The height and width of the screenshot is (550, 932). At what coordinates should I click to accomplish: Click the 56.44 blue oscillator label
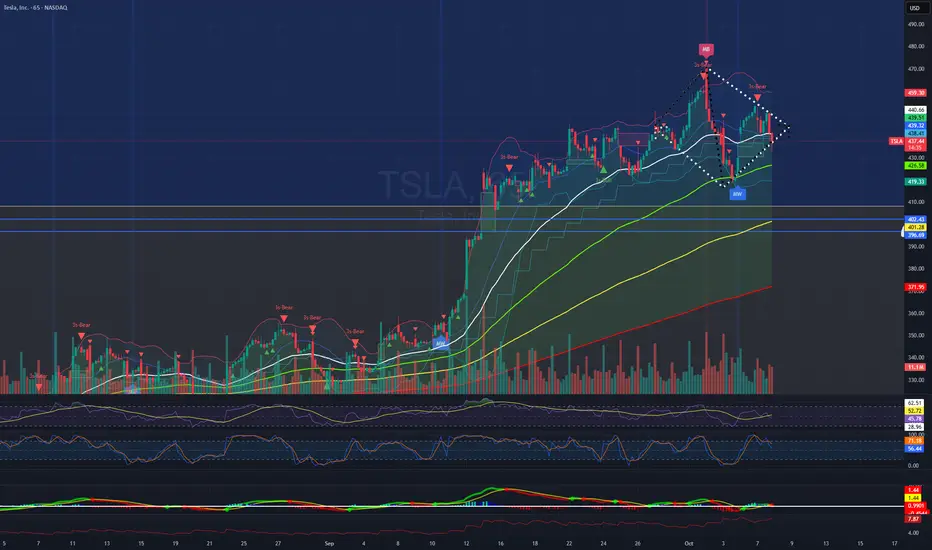pyautogui.click(x=915, y=448)
